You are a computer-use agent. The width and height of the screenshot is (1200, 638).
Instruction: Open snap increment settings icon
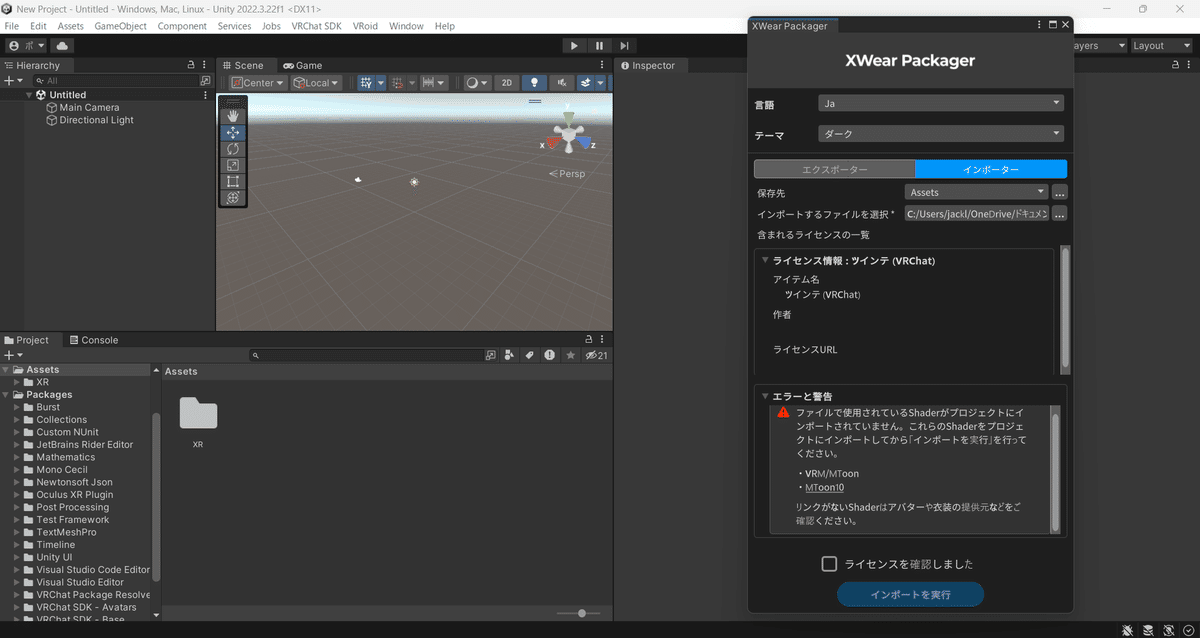pos(434,83)
